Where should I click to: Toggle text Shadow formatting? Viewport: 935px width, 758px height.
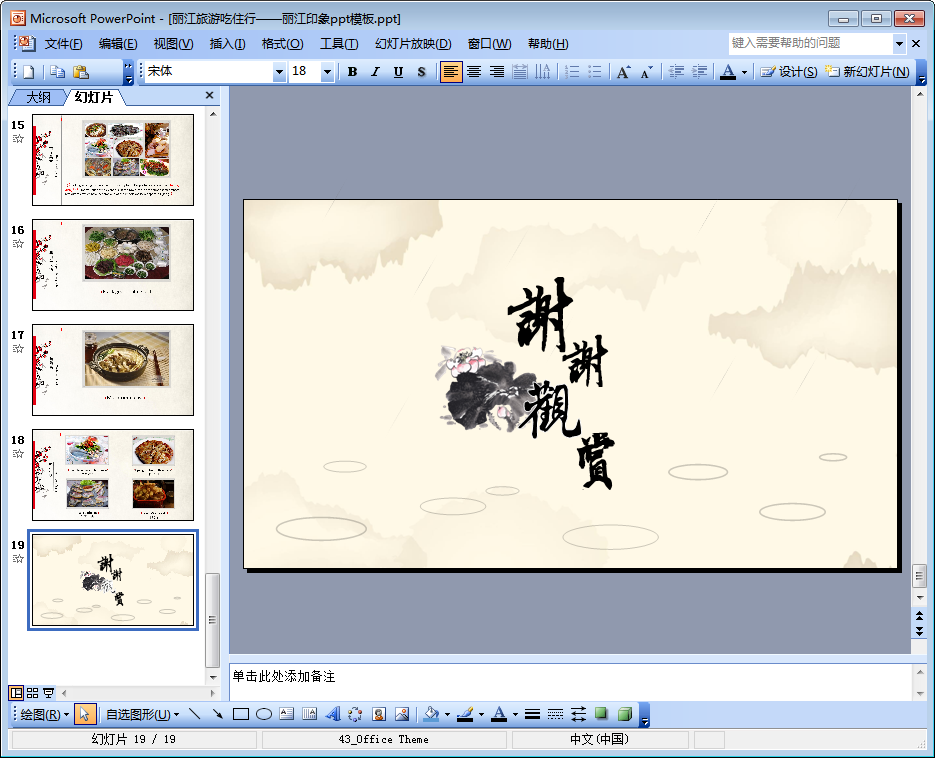pos(422,72)
